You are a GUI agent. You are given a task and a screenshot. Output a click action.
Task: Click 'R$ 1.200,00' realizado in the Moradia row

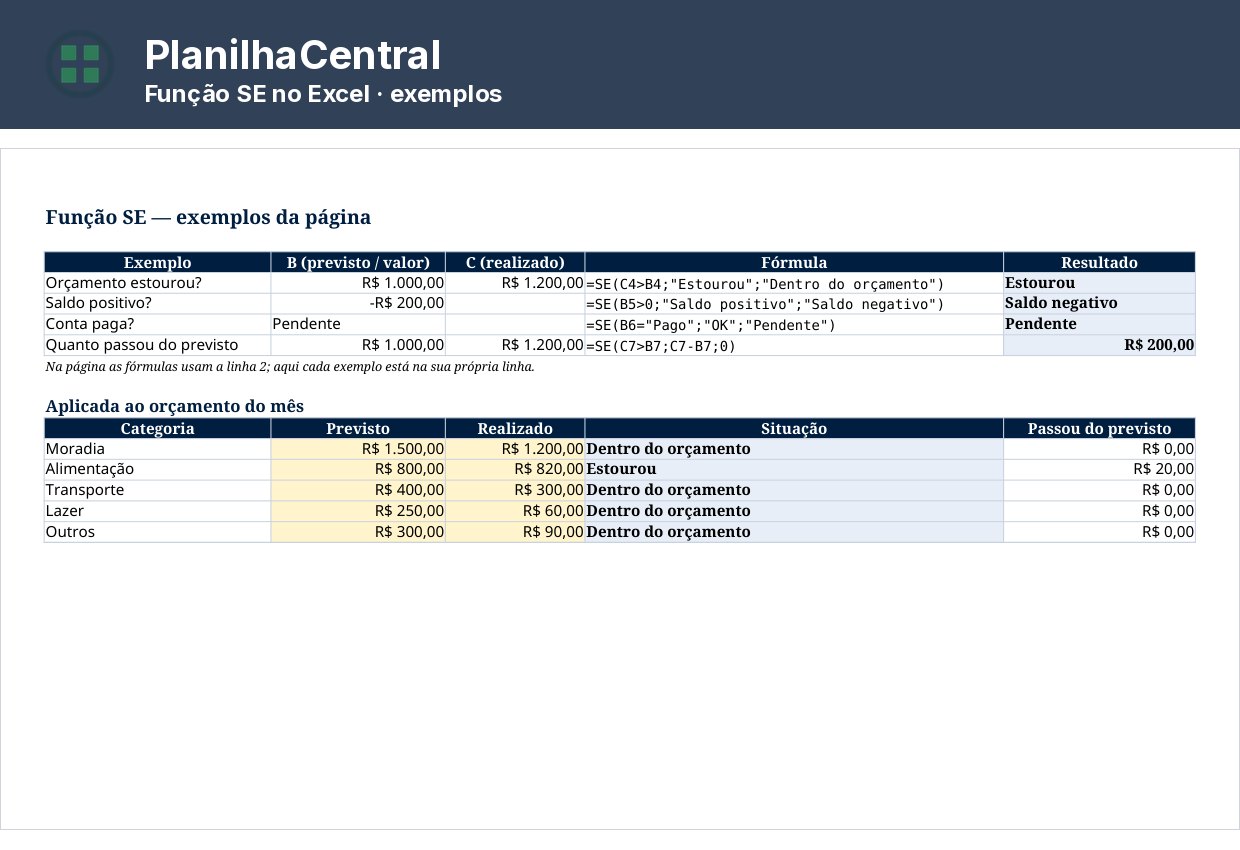515,449
